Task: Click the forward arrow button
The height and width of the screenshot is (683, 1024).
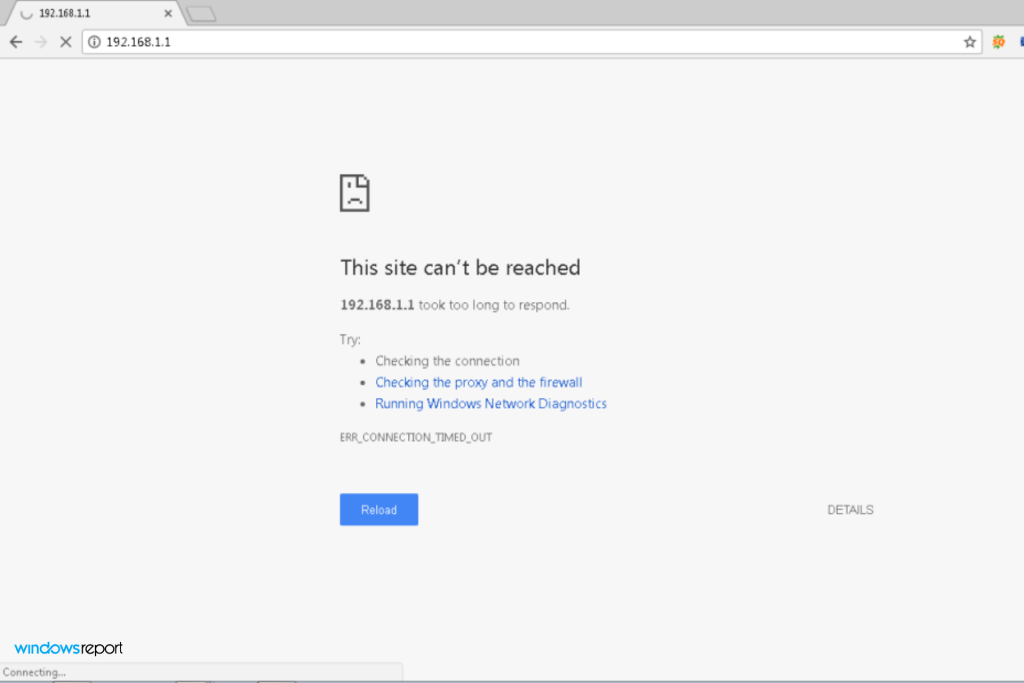Action: tap(41, 42)
